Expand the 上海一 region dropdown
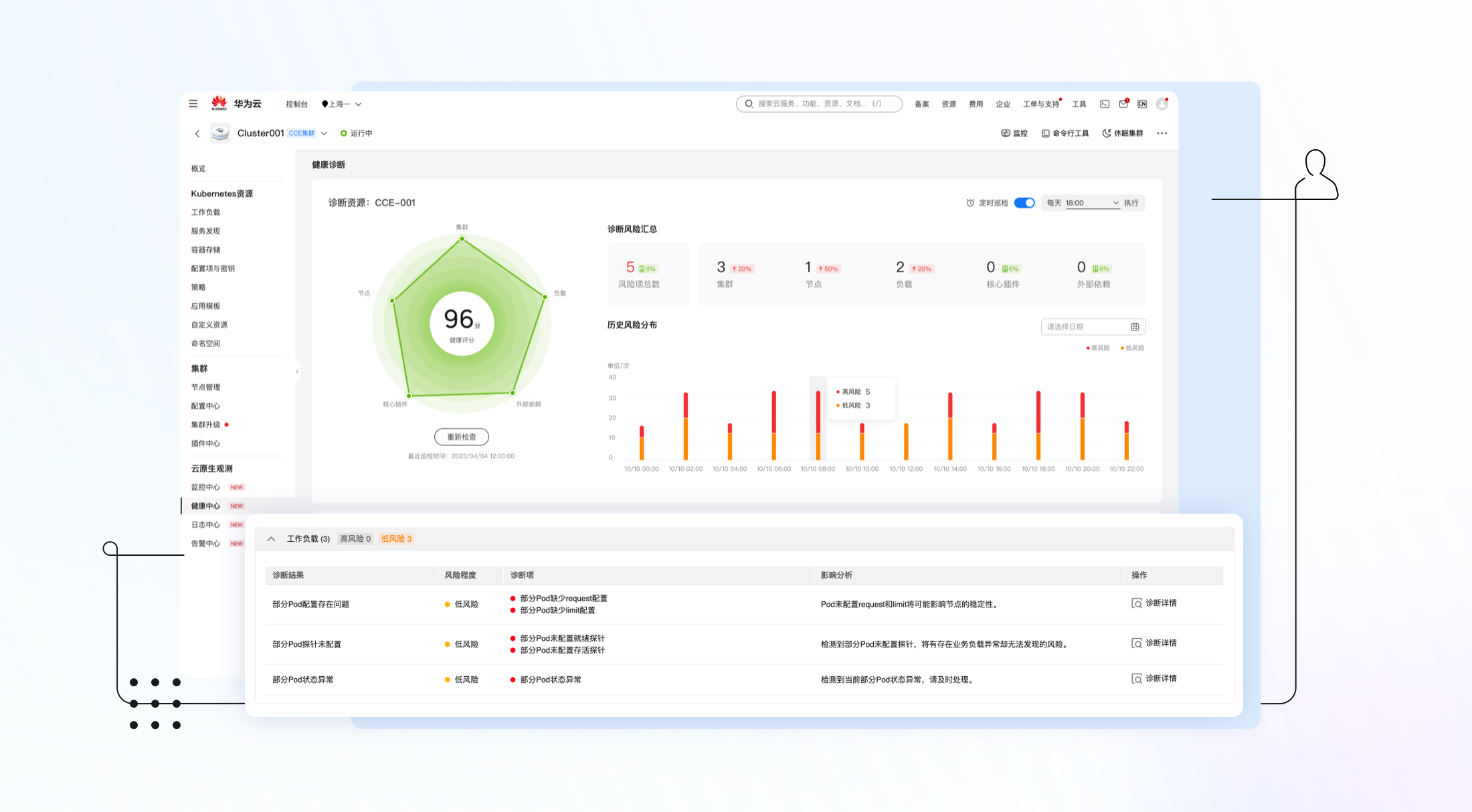 [342, 104]
